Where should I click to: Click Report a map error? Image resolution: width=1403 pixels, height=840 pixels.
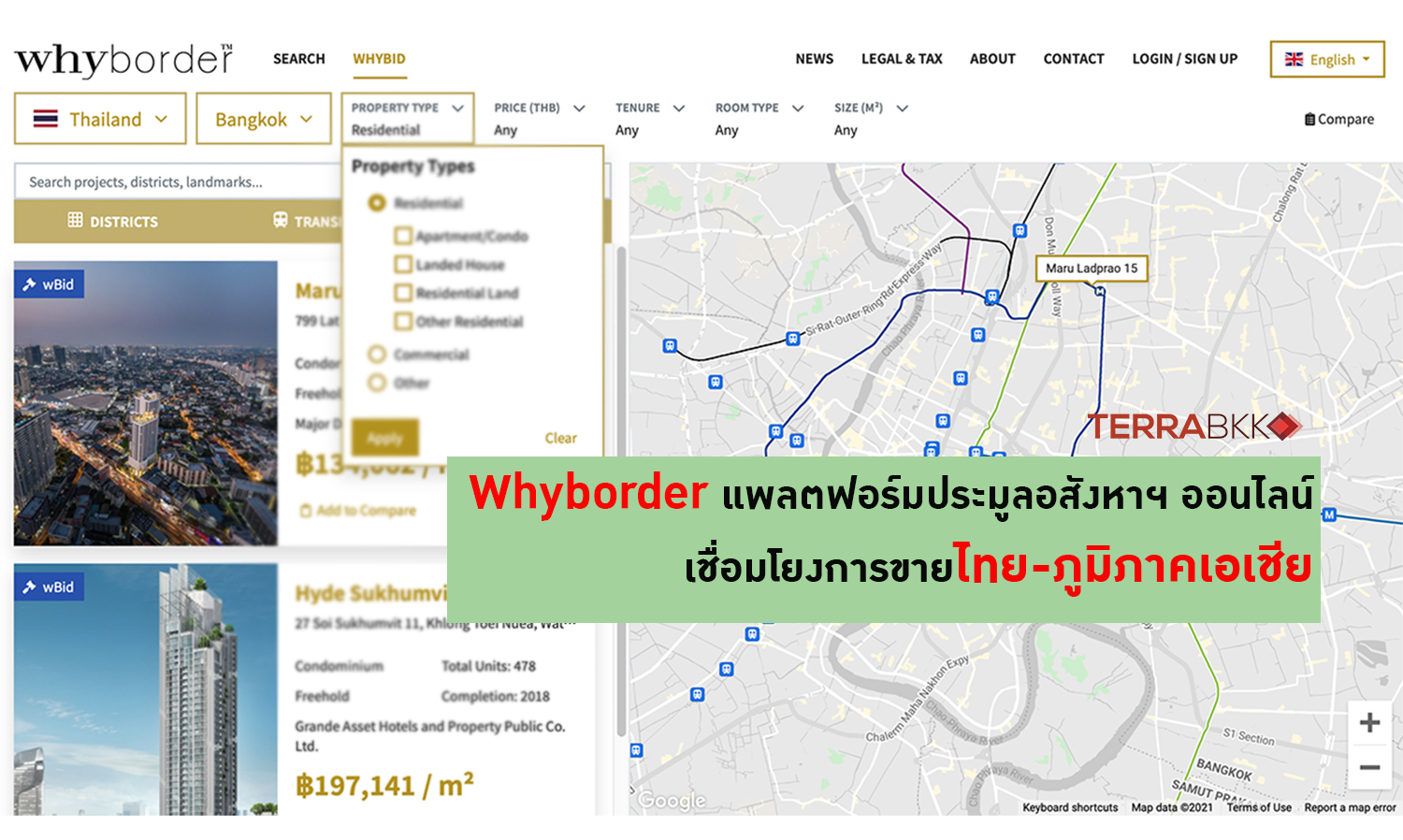(x=1350, y=807)
